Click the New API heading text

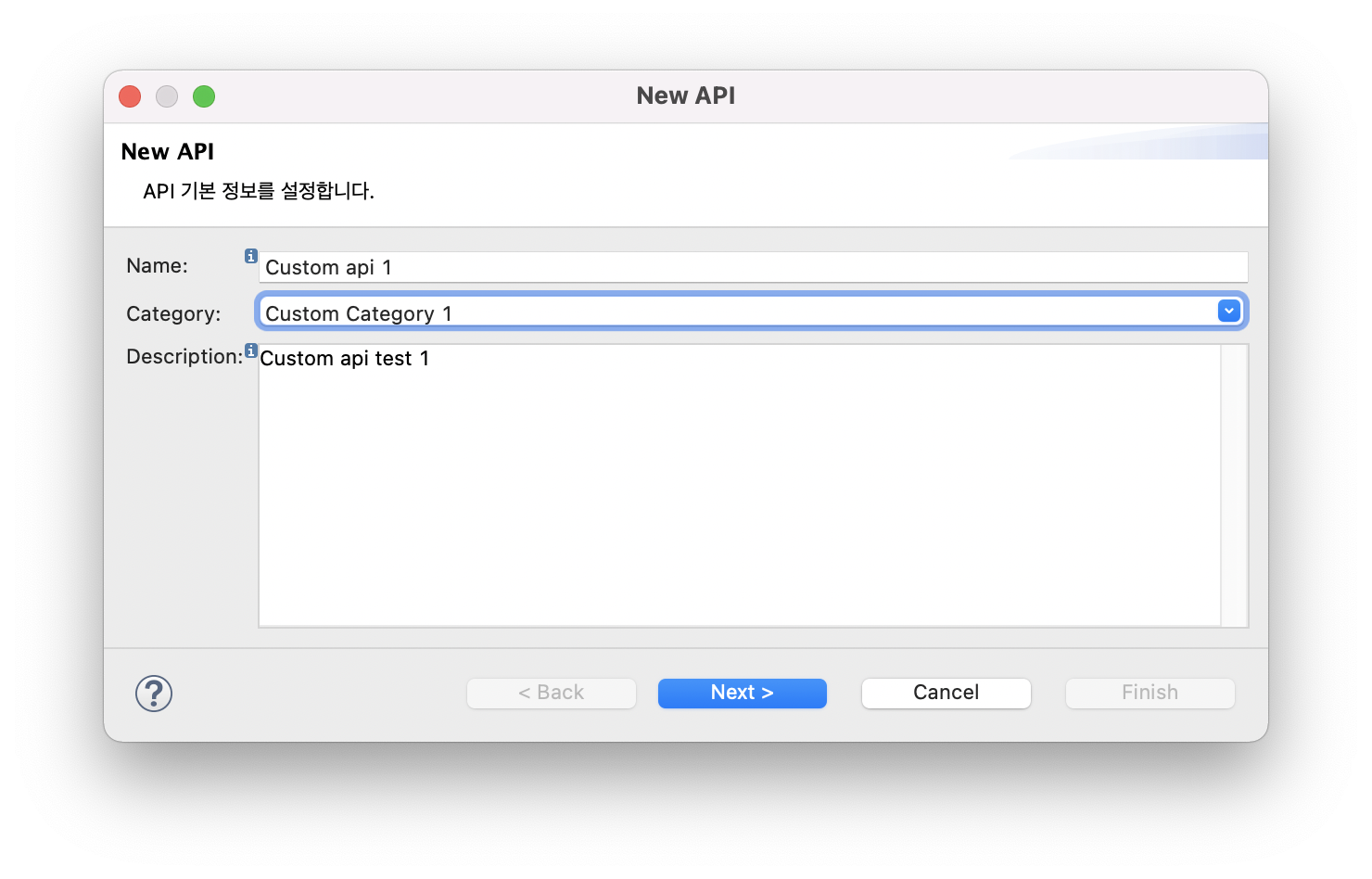click(168, 151)
